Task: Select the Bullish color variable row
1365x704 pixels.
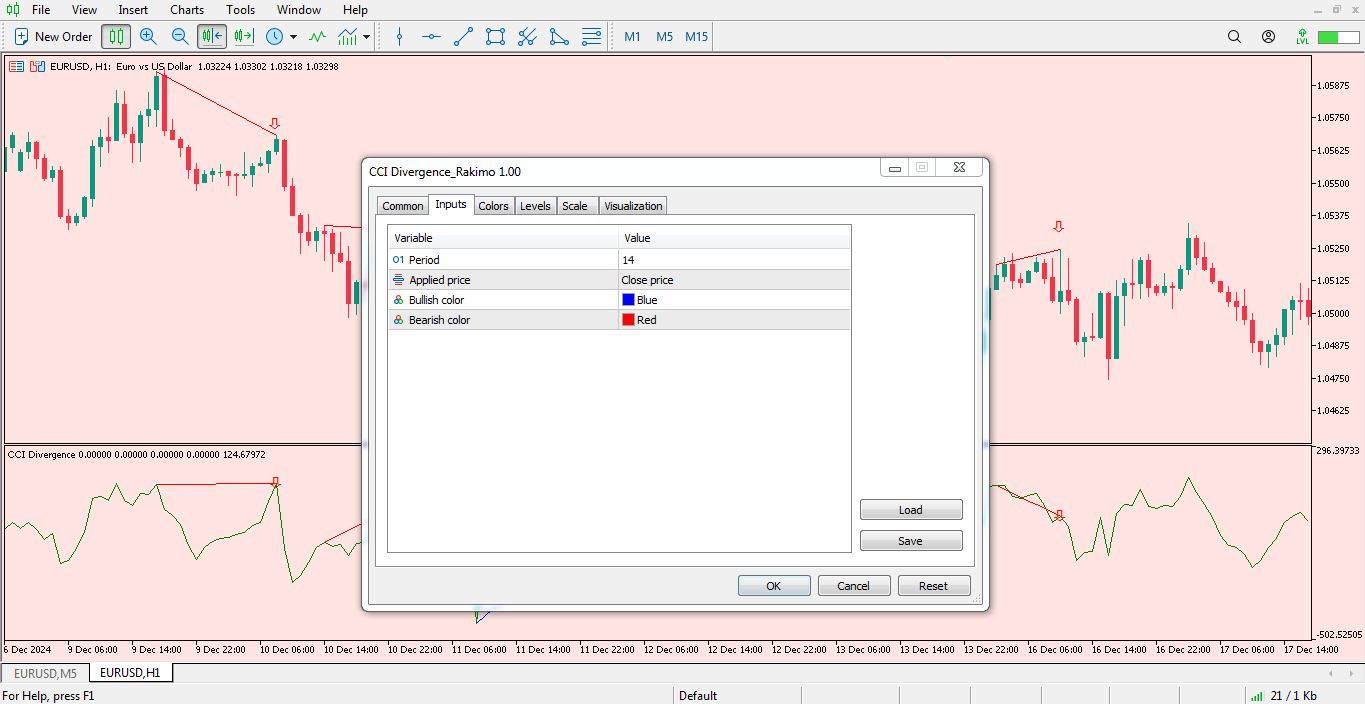Action: point(619,300)
